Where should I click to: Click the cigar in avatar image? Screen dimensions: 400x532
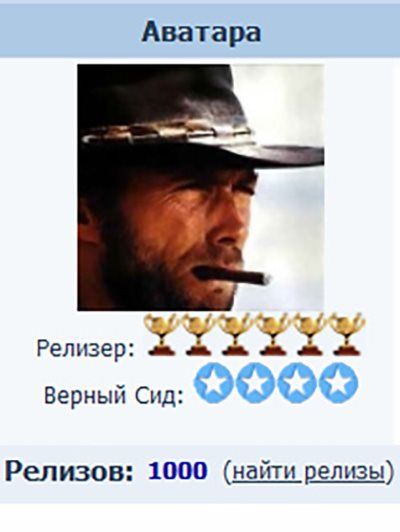[x=233, y=276]
